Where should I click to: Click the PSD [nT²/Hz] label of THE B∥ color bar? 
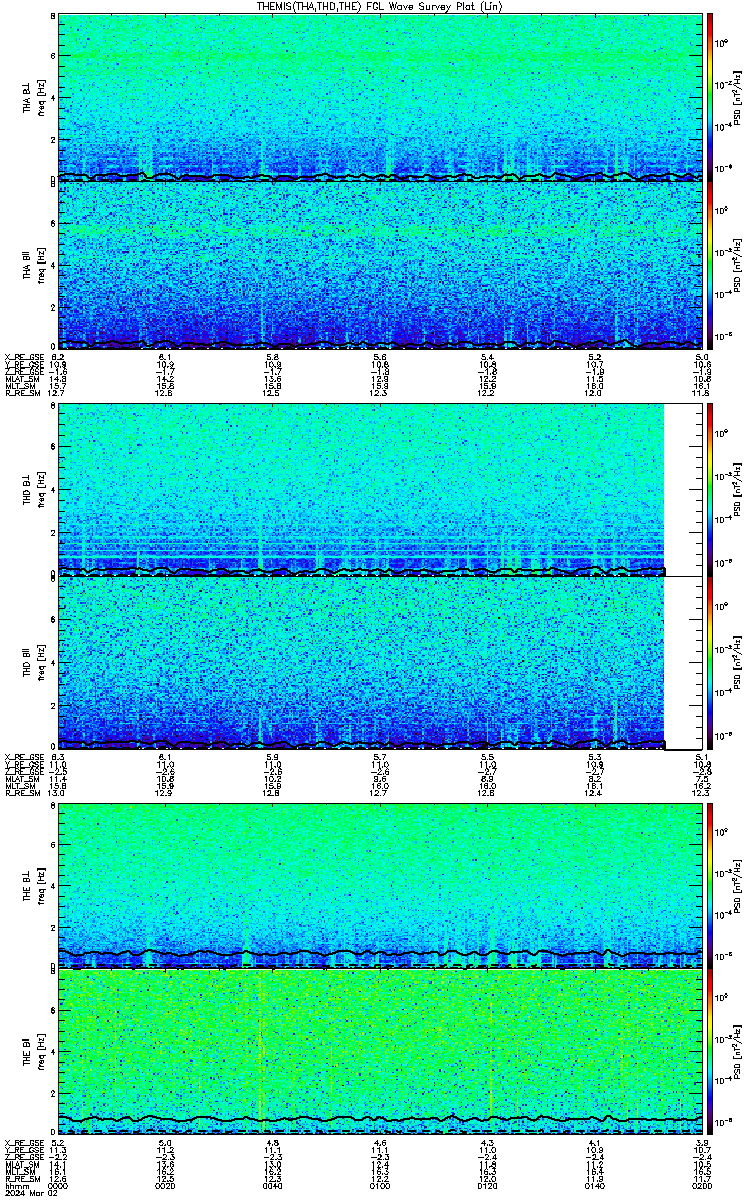click(738, 1051)
